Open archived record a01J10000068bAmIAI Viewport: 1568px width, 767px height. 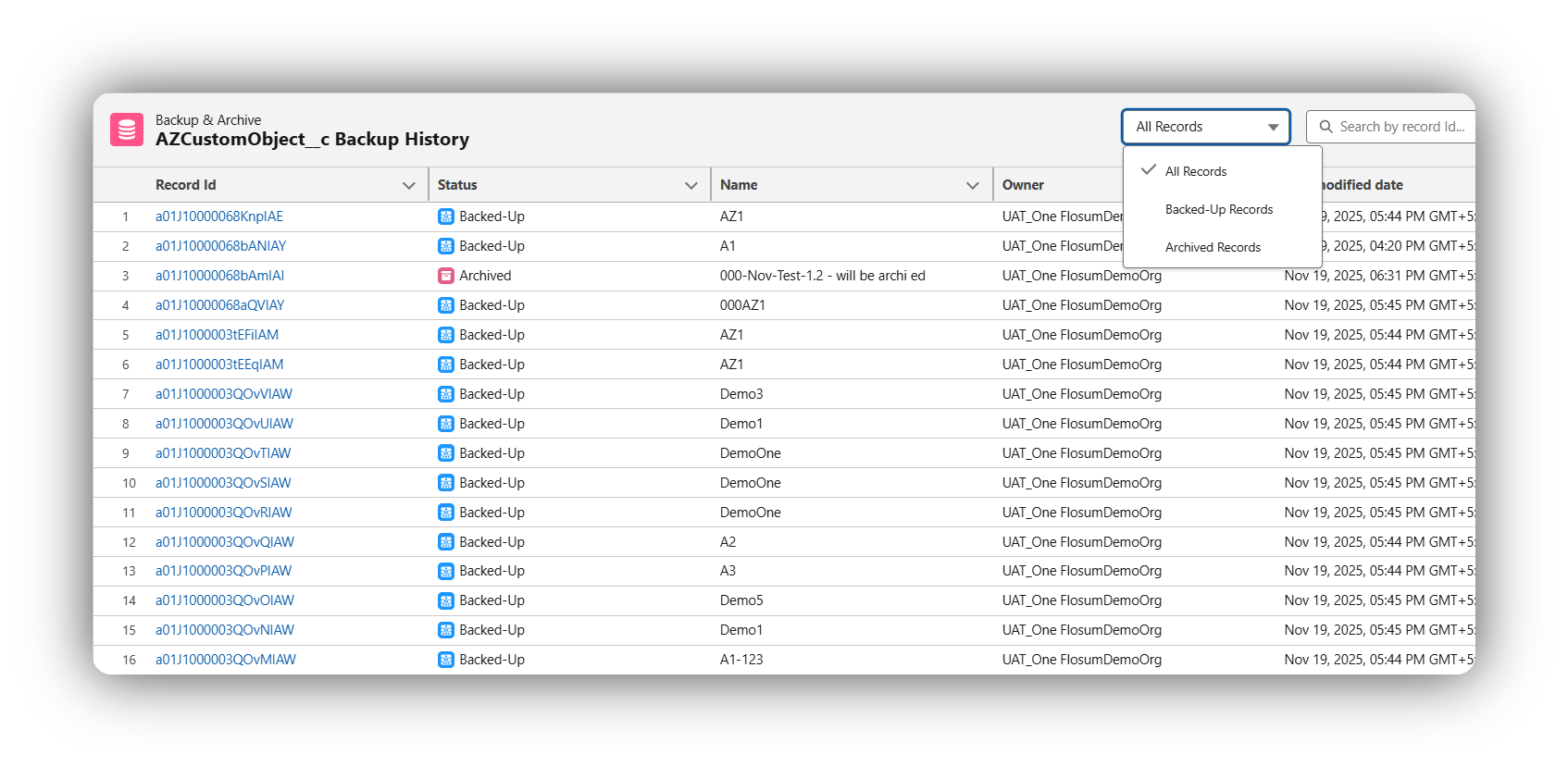tap(219, 276)
